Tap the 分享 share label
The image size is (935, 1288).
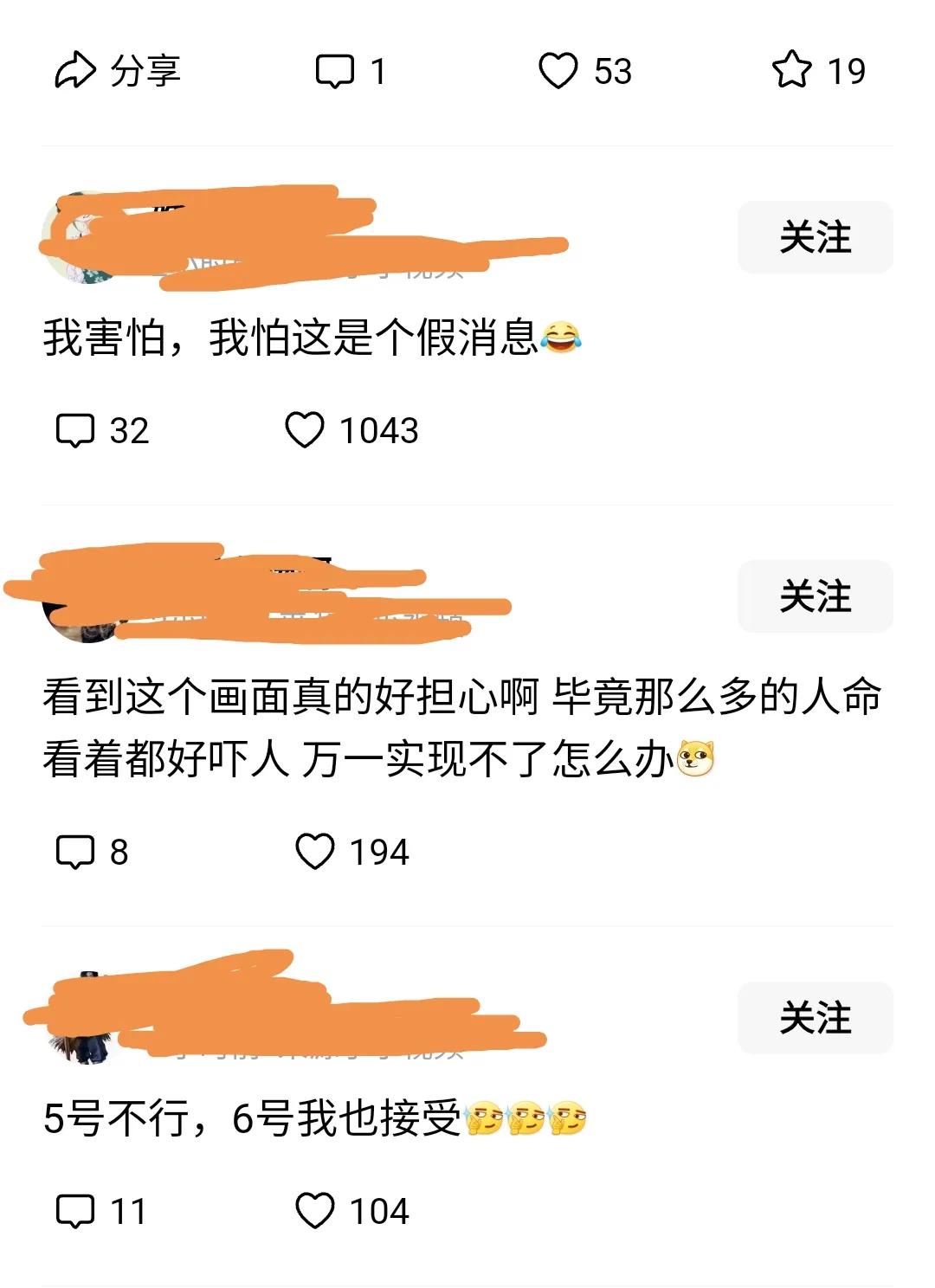(145, 71)
